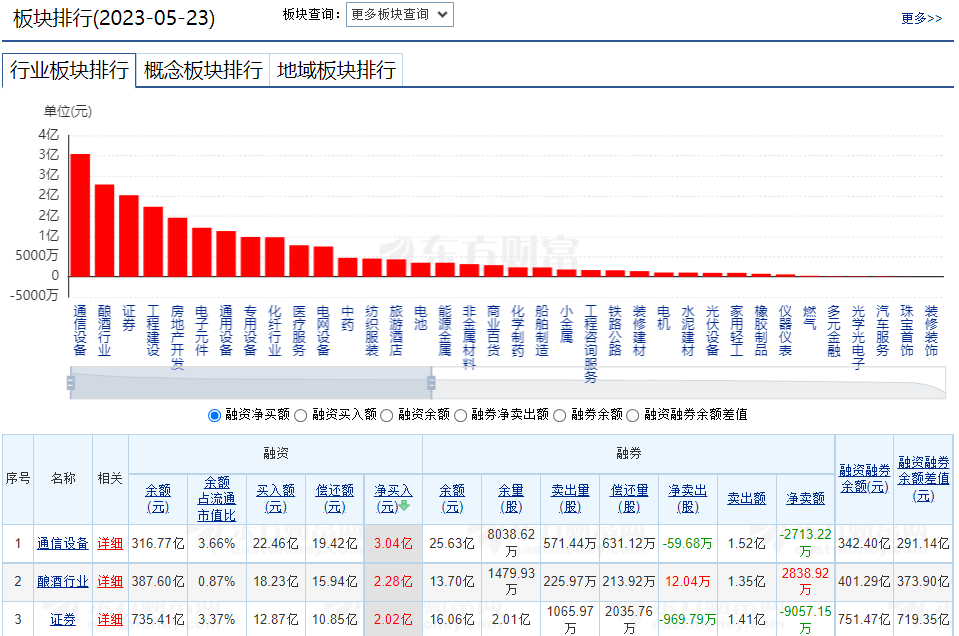The height and width of the screenshot is (636, 959).
Task: Click the red bar for 酿酒行业 in chart
Action: coord(104,230)
